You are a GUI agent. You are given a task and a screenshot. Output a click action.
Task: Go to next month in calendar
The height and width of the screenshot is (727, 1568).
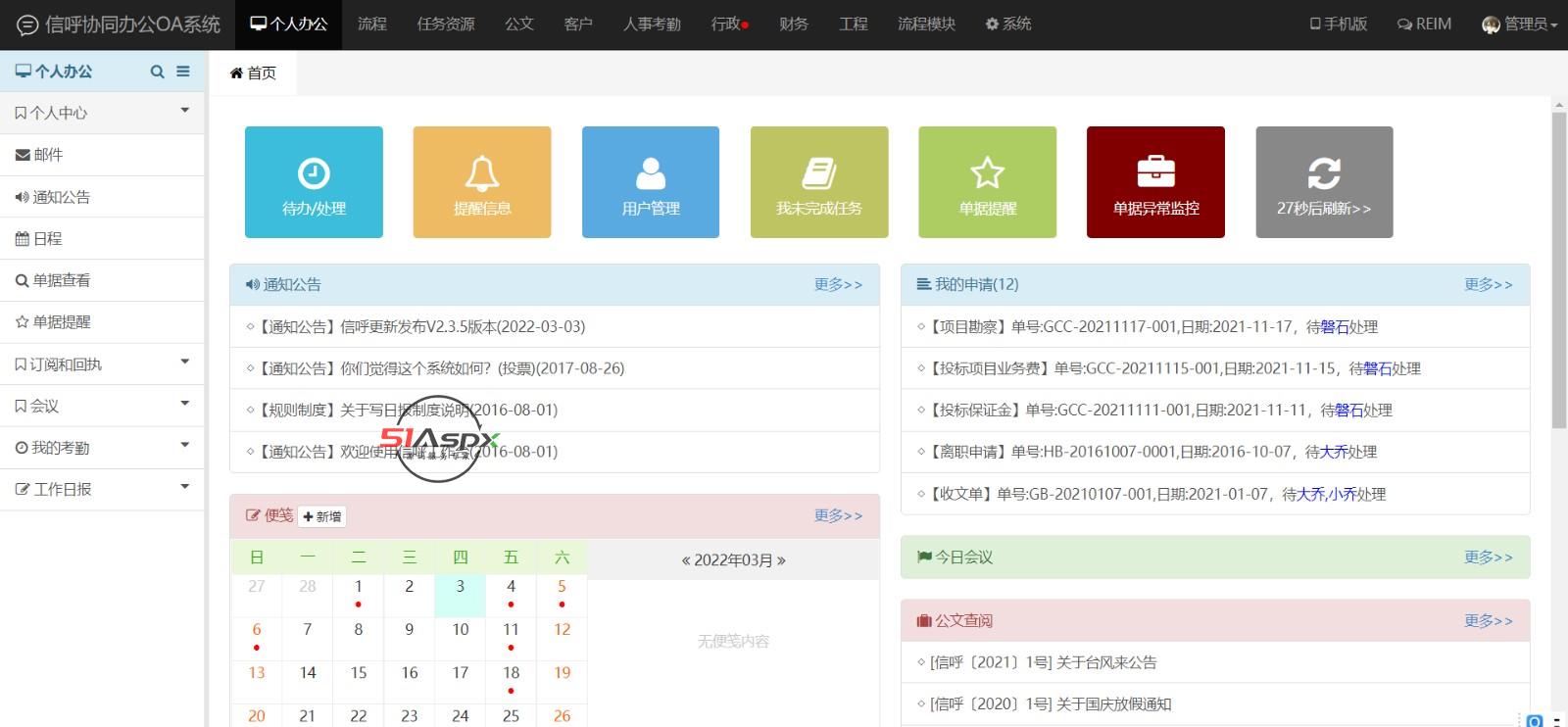click(781, 560)
